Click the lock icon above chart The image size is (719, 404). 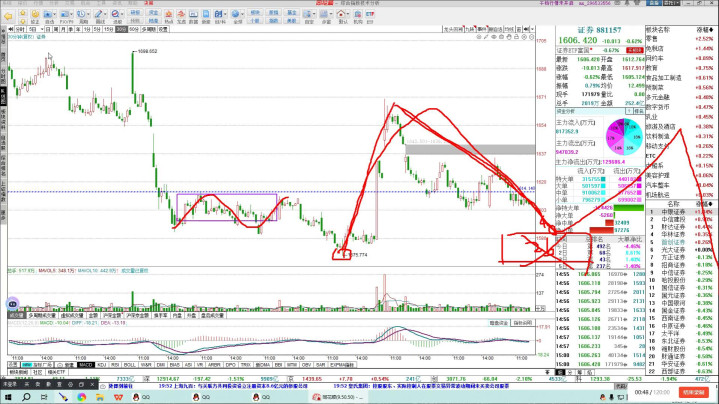tap(516, 37)
